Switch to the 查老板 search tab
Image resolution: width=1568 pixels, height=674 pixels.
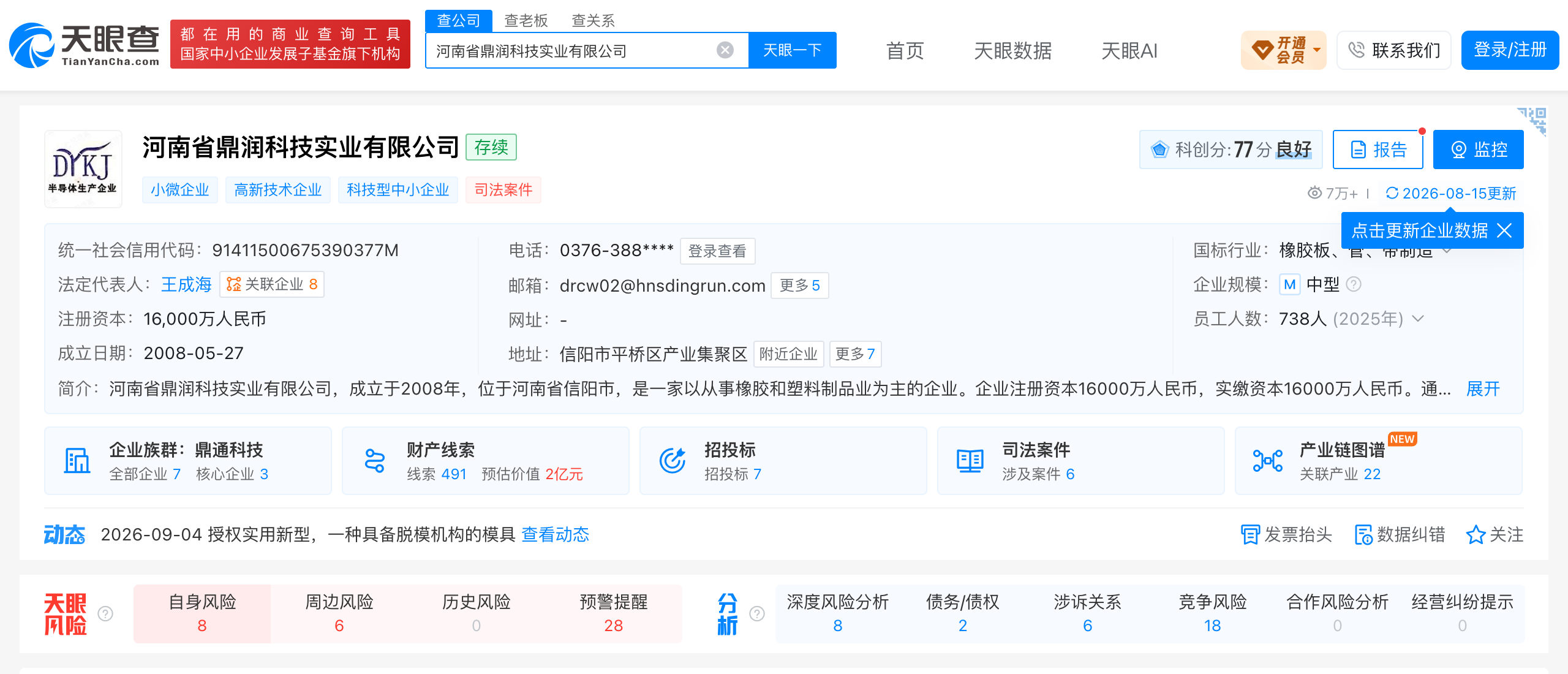[526, 21]
